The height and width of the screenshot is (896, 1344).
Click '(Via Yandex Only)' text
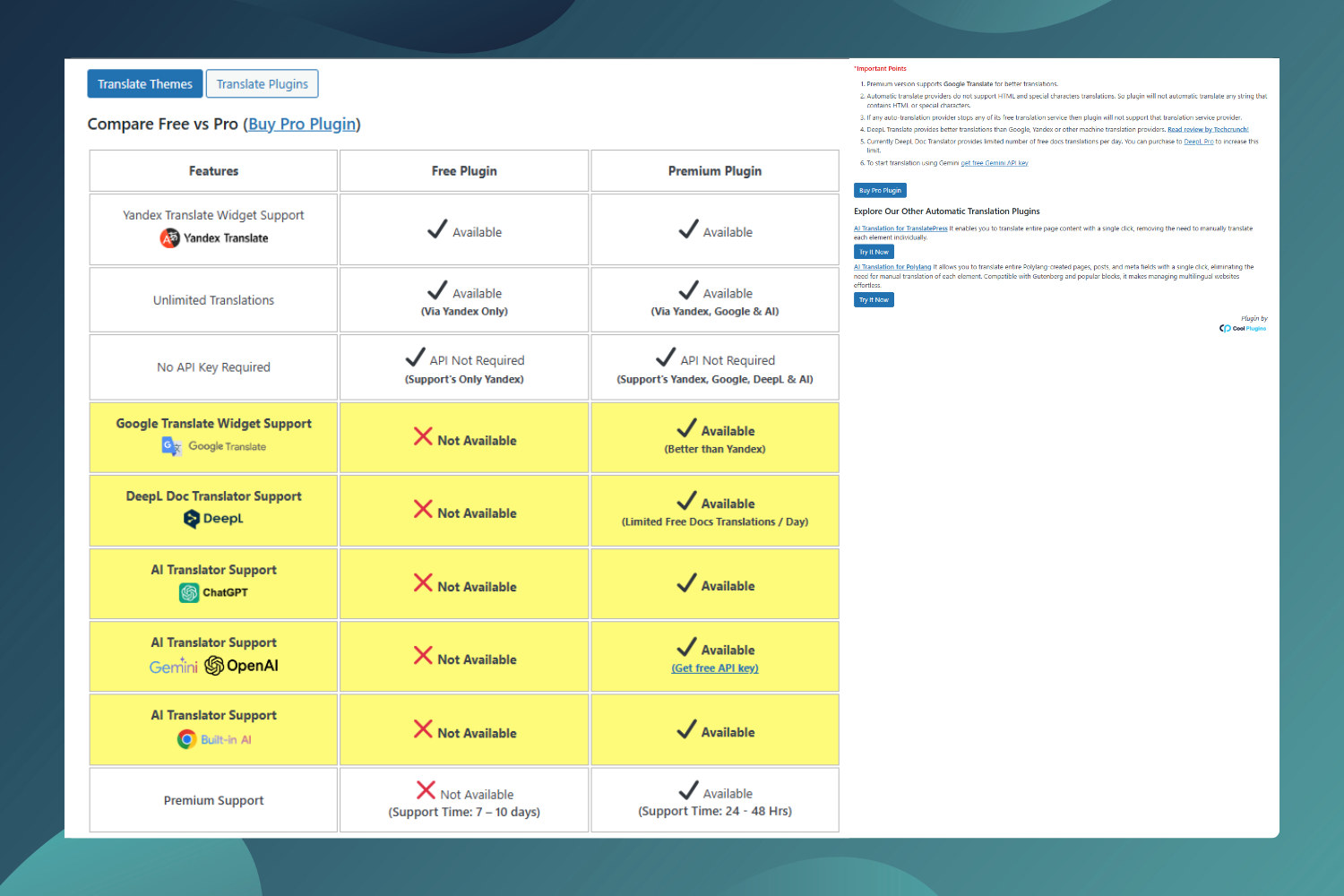[464, 312]
